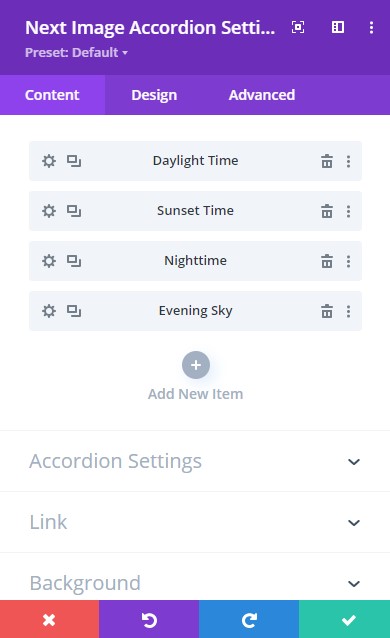Switch to the Advanced tab
The height and width of the screenshot is (638, 390).
pos(262,95)
